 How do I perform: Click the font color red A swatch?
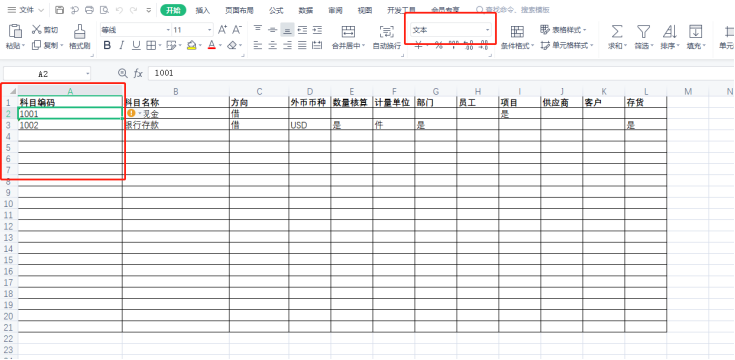(211, 45)
